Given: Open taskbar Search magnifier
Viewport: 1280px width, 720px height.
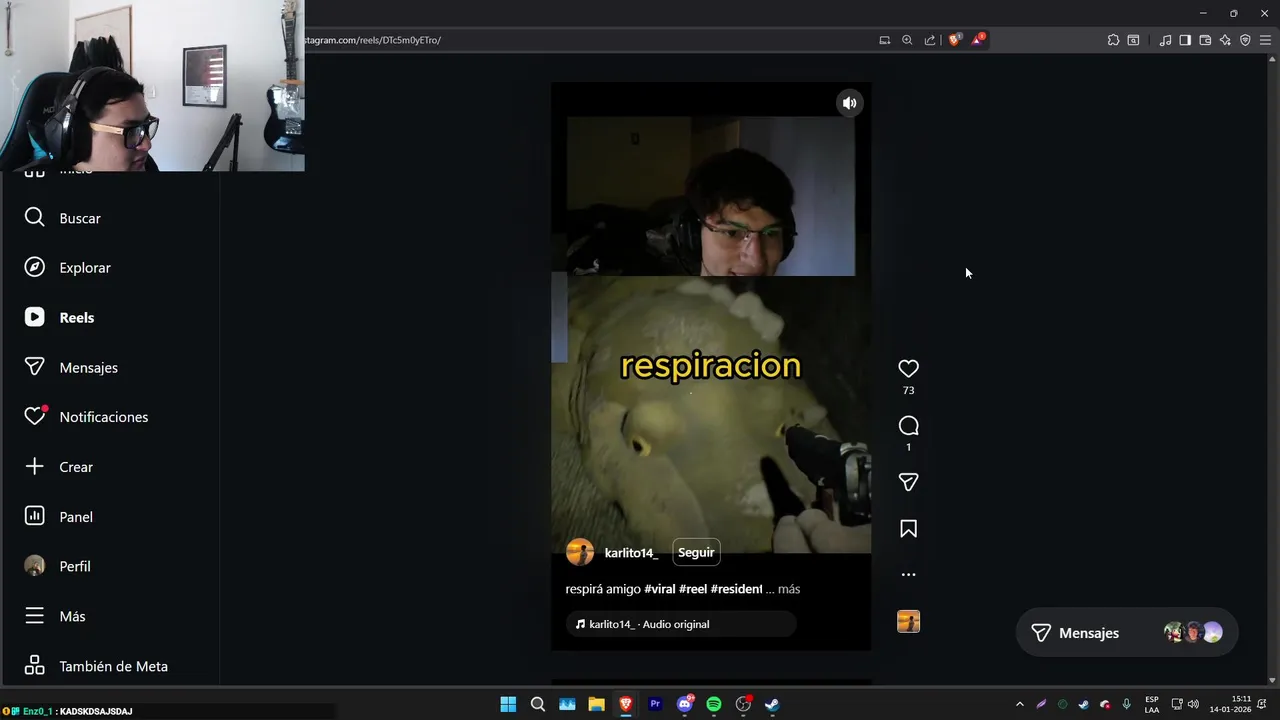Looking at the screenshot, I should point(538,704).
